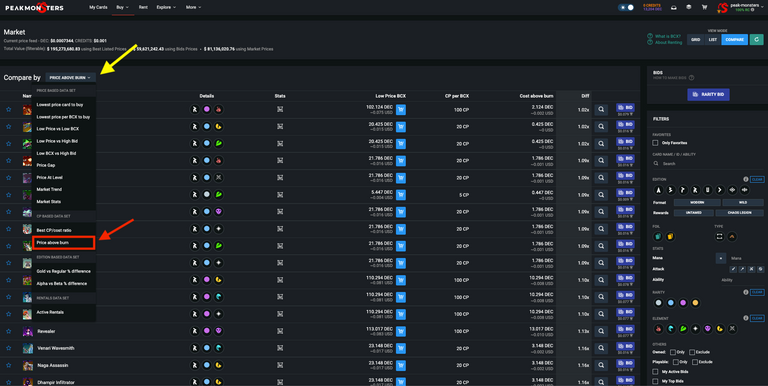Go to My Cards in navigation
Viewport: 768px width, 386px height.
coord(98,7)
